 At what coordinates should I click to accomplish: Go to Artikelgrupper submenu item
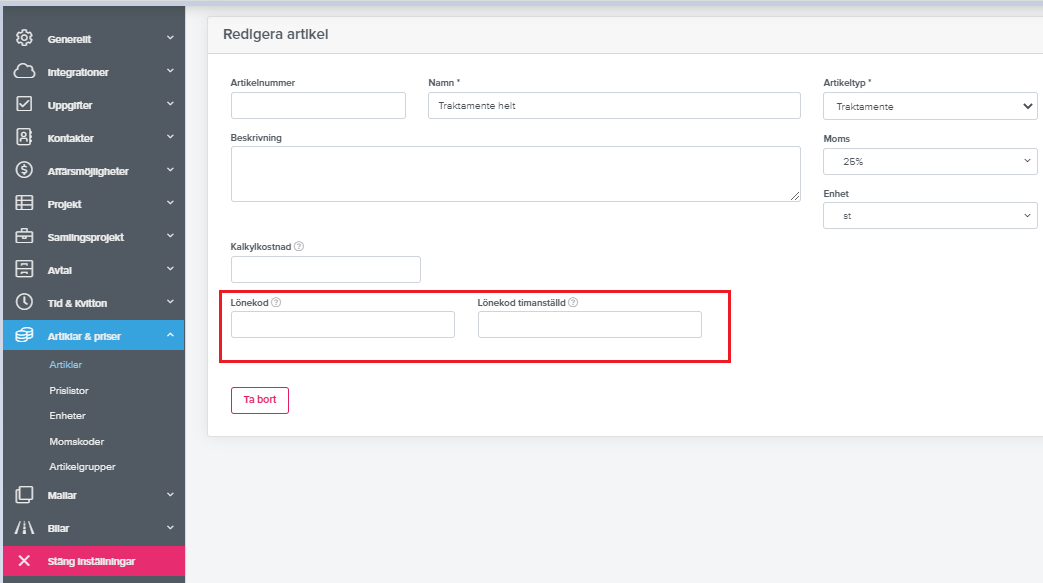coord(82,467)
